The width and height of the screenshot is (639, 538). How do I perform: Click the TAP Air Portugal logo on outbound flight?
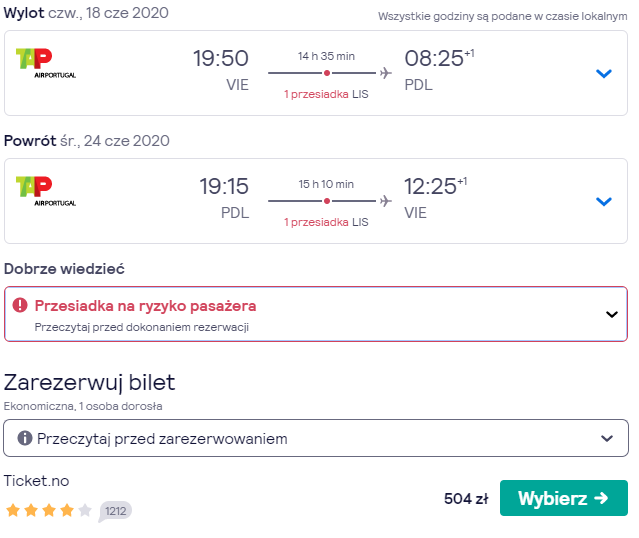click(x=46, y=63)
